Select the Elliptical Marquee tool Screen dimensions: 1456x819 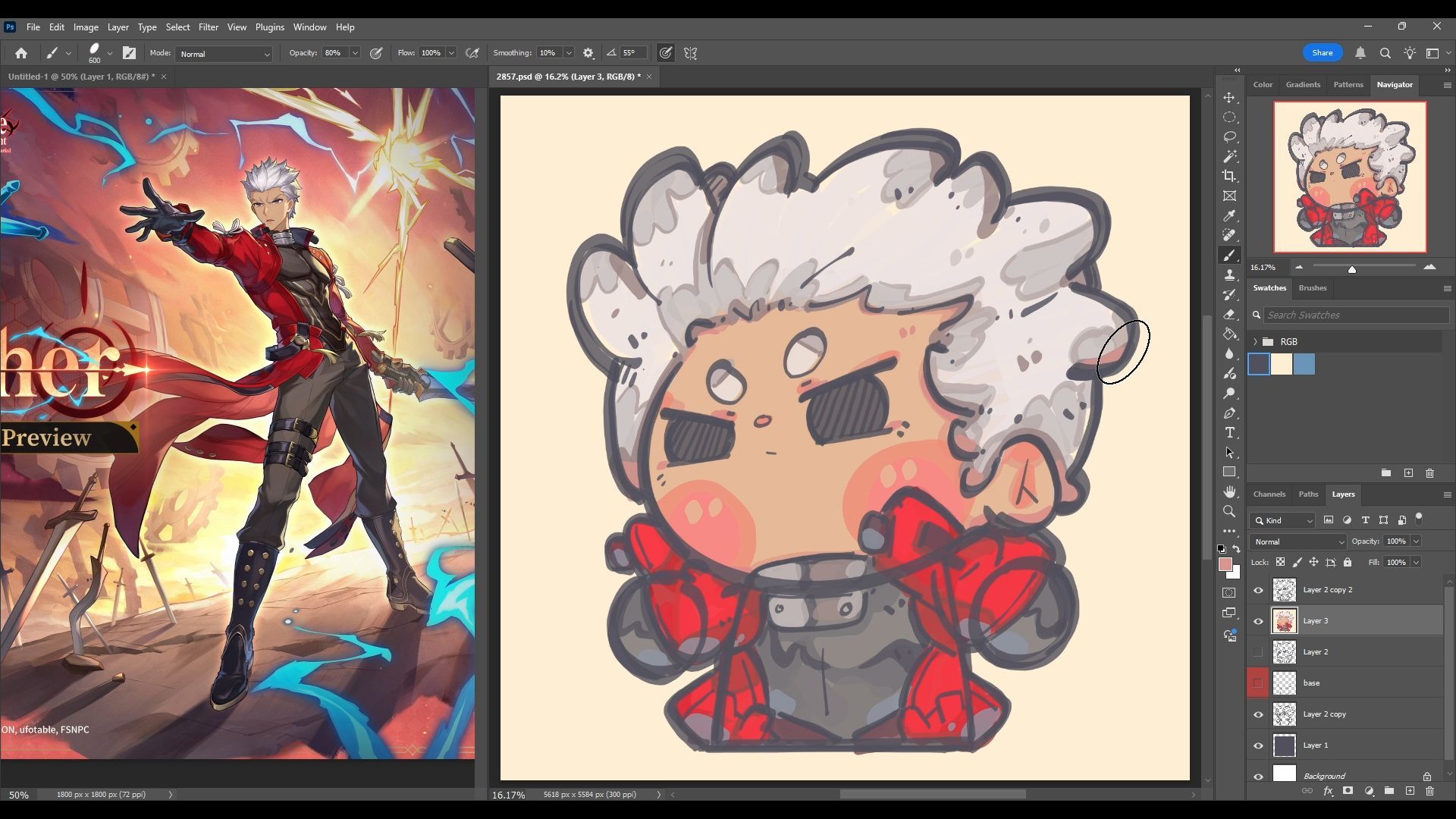tap(1229, 118)
